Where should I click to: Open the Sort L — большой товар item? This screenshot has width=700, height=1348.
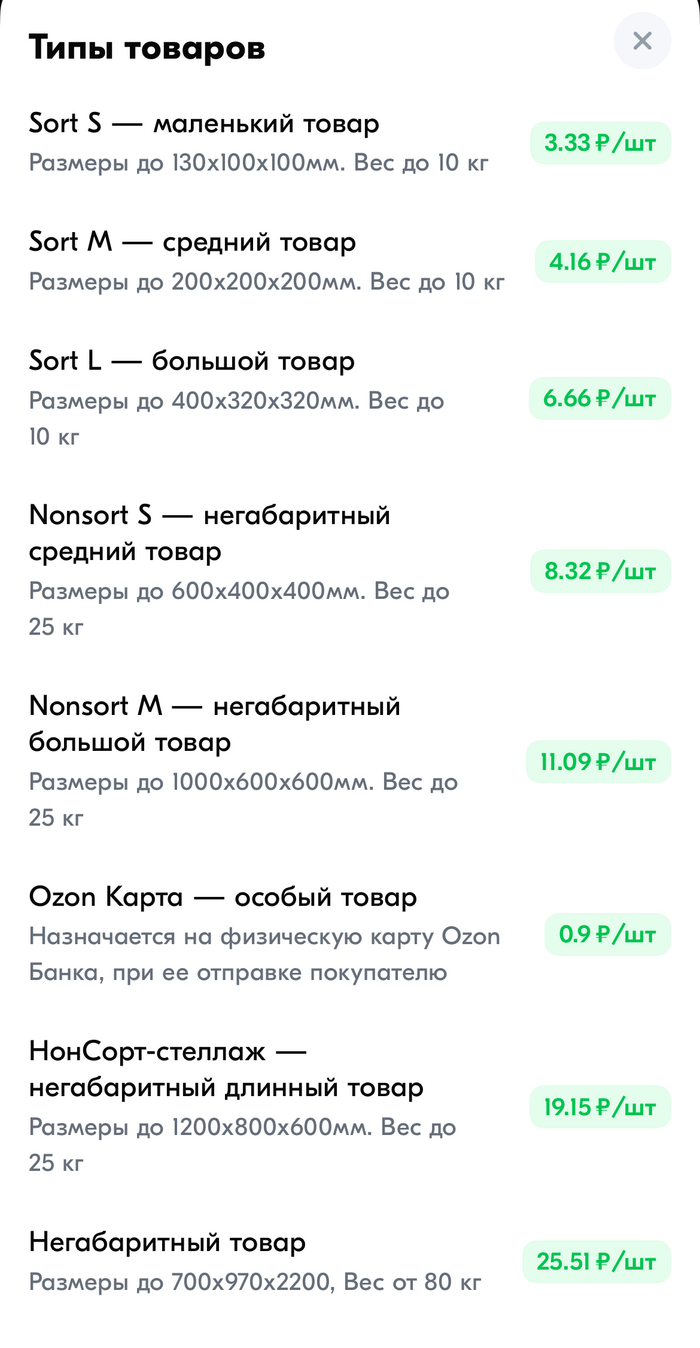click(191, 361)
